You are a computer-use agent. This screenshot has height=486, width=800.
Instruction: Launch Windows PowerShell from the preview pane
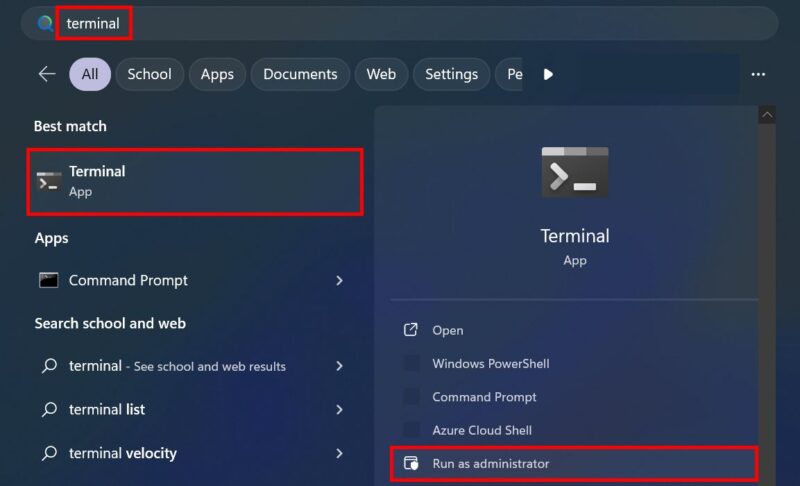574,364
